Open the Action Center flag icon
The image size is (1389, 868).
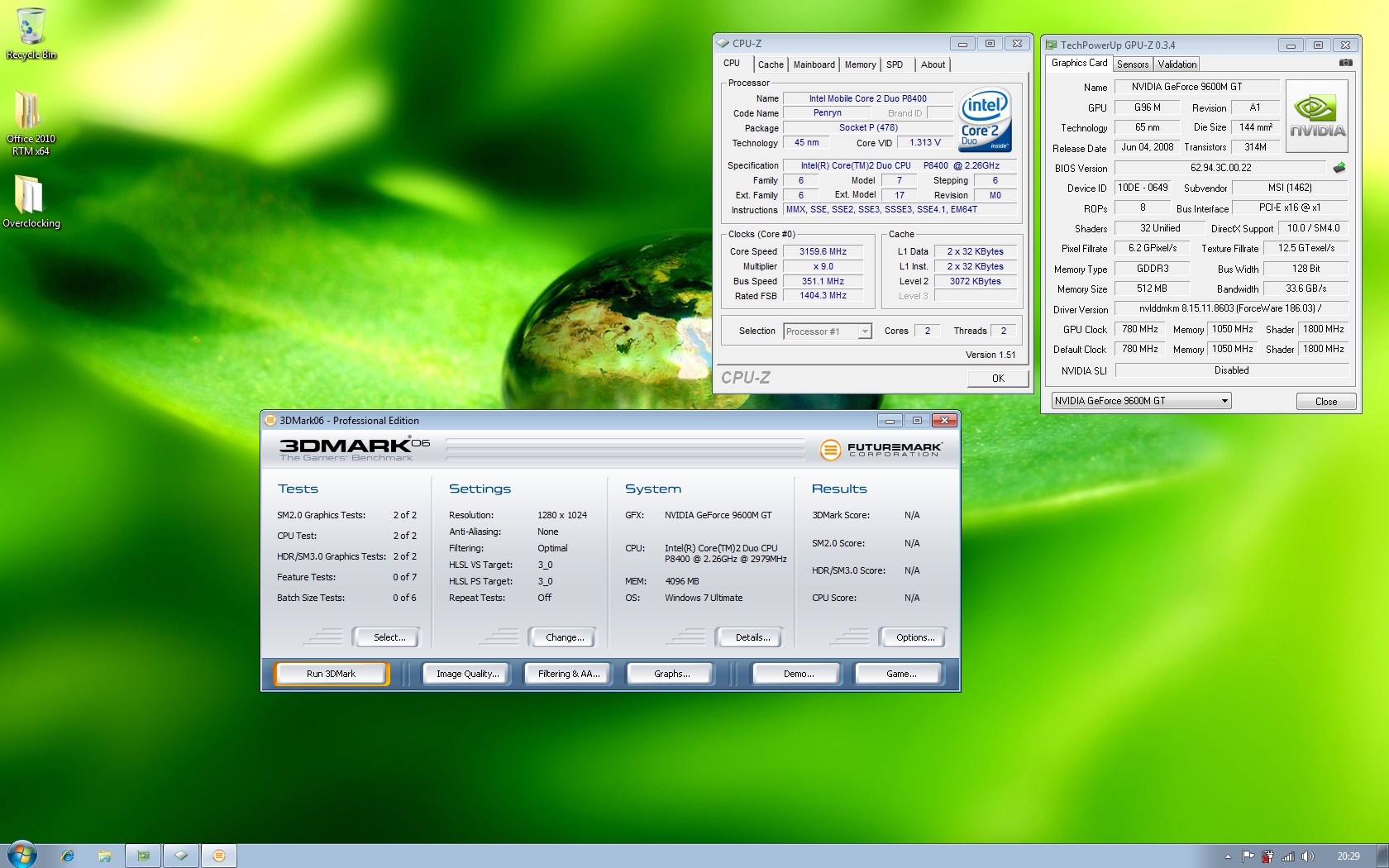click(1248, 856)
